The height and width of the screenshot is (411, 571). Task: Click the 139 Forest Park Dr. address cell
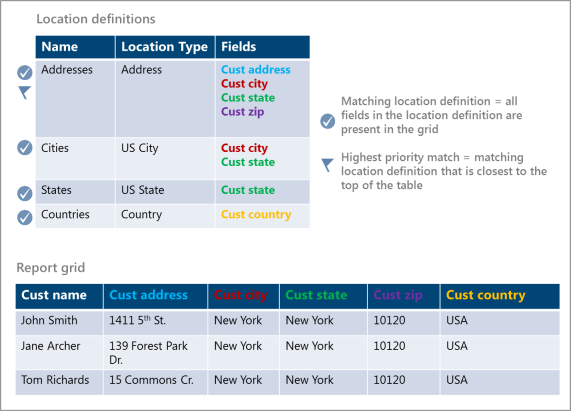click(x=155, y=353)
